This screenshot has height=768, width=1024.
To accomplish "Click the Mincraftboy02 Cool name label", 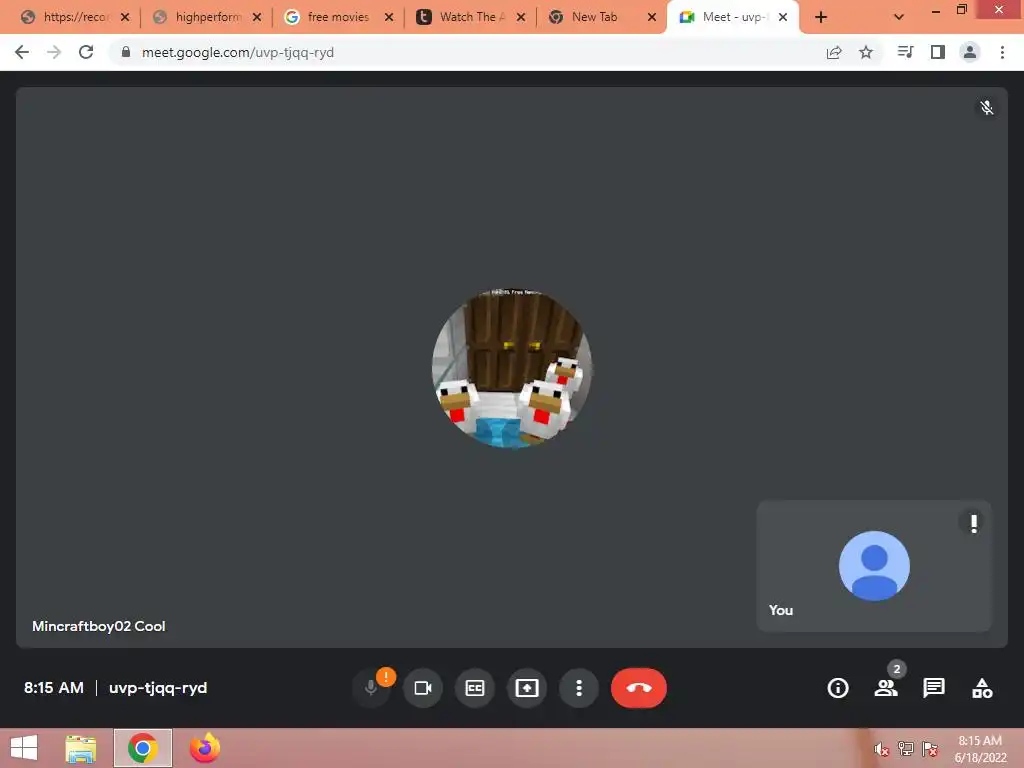I will pyautogui.click(x=99, y=626).
